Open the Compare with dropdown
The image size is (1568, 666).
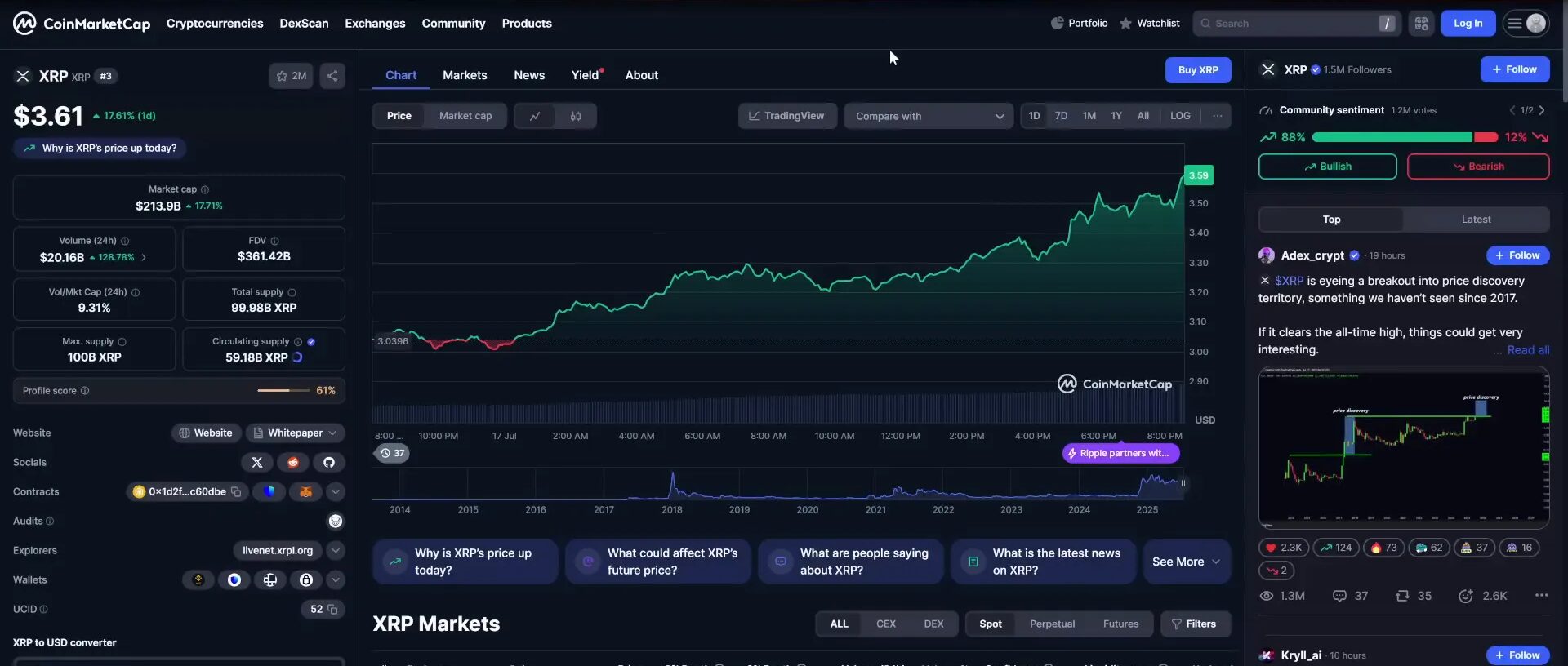(929, 116)
